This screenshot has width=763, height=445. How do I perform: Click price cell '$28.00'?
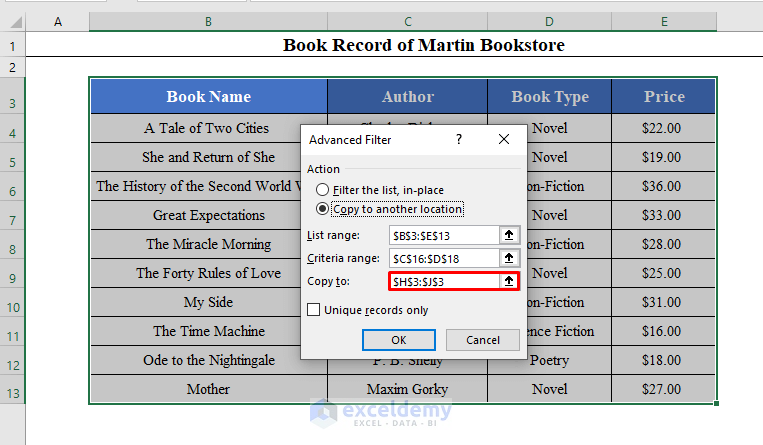tap(664, 244)
